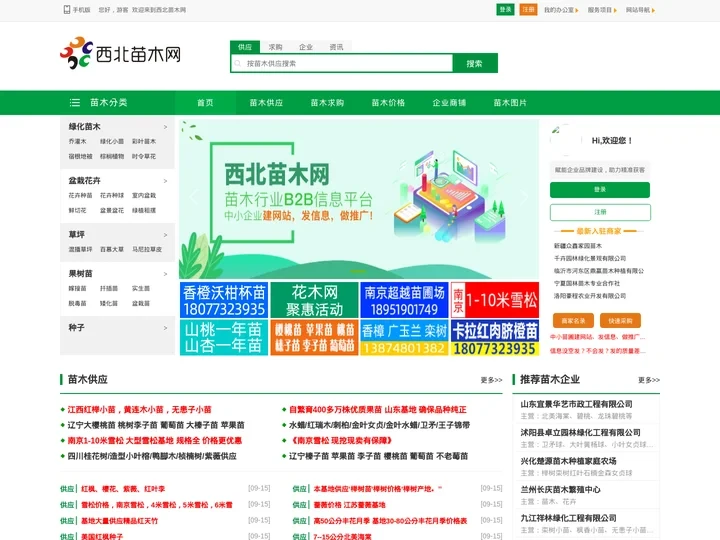
Task: Open the 花木网聚惠活动 ad tile
Action: [314, 300]
